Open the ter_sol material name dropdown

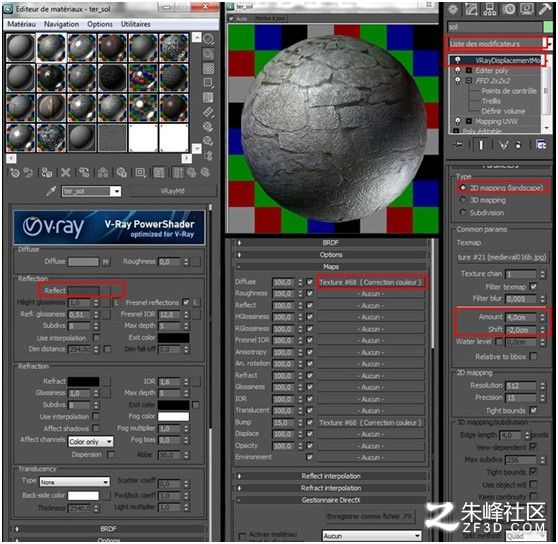[116, 191]
